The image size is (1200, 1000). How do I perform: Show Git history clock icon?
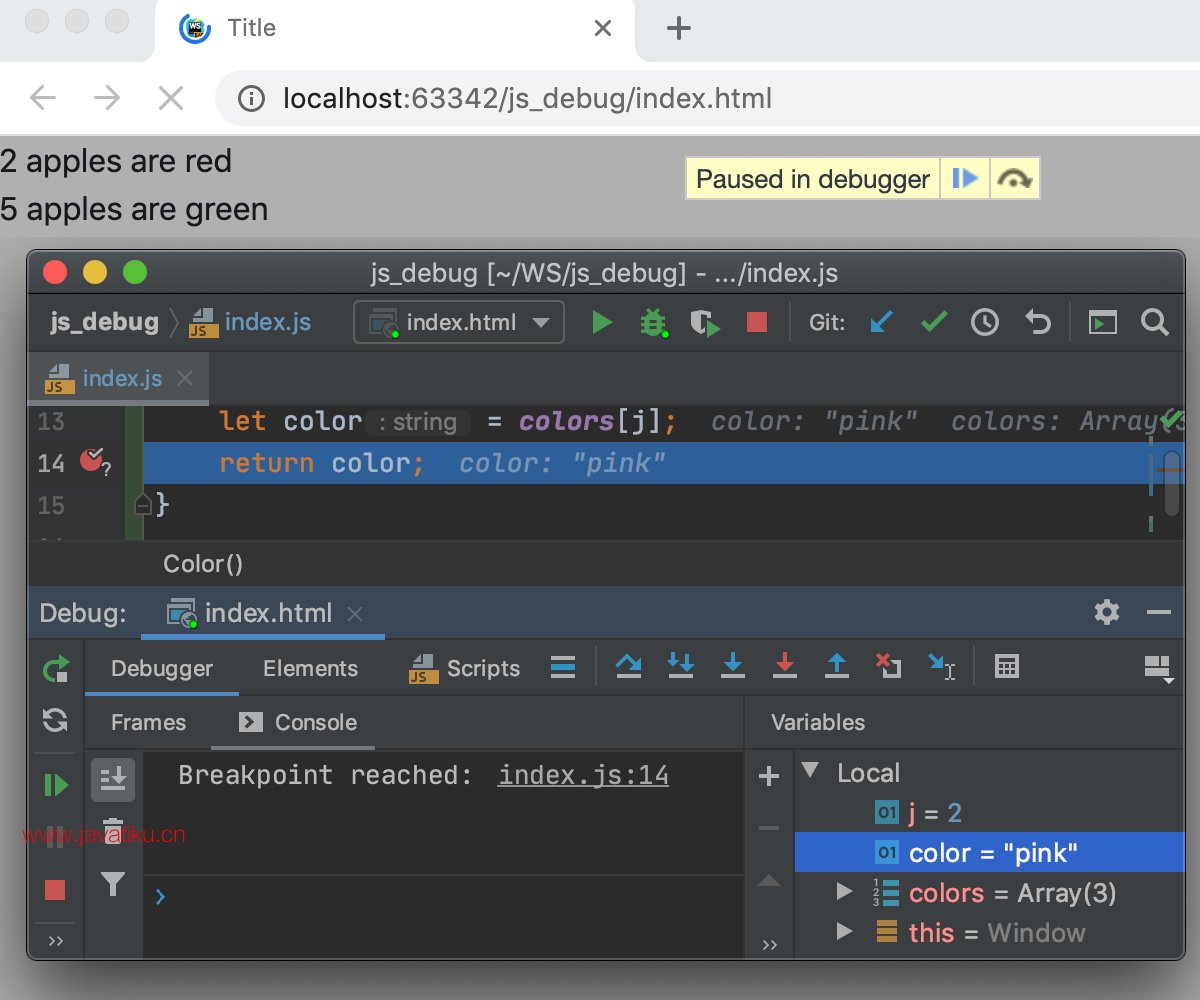(985, 322)
